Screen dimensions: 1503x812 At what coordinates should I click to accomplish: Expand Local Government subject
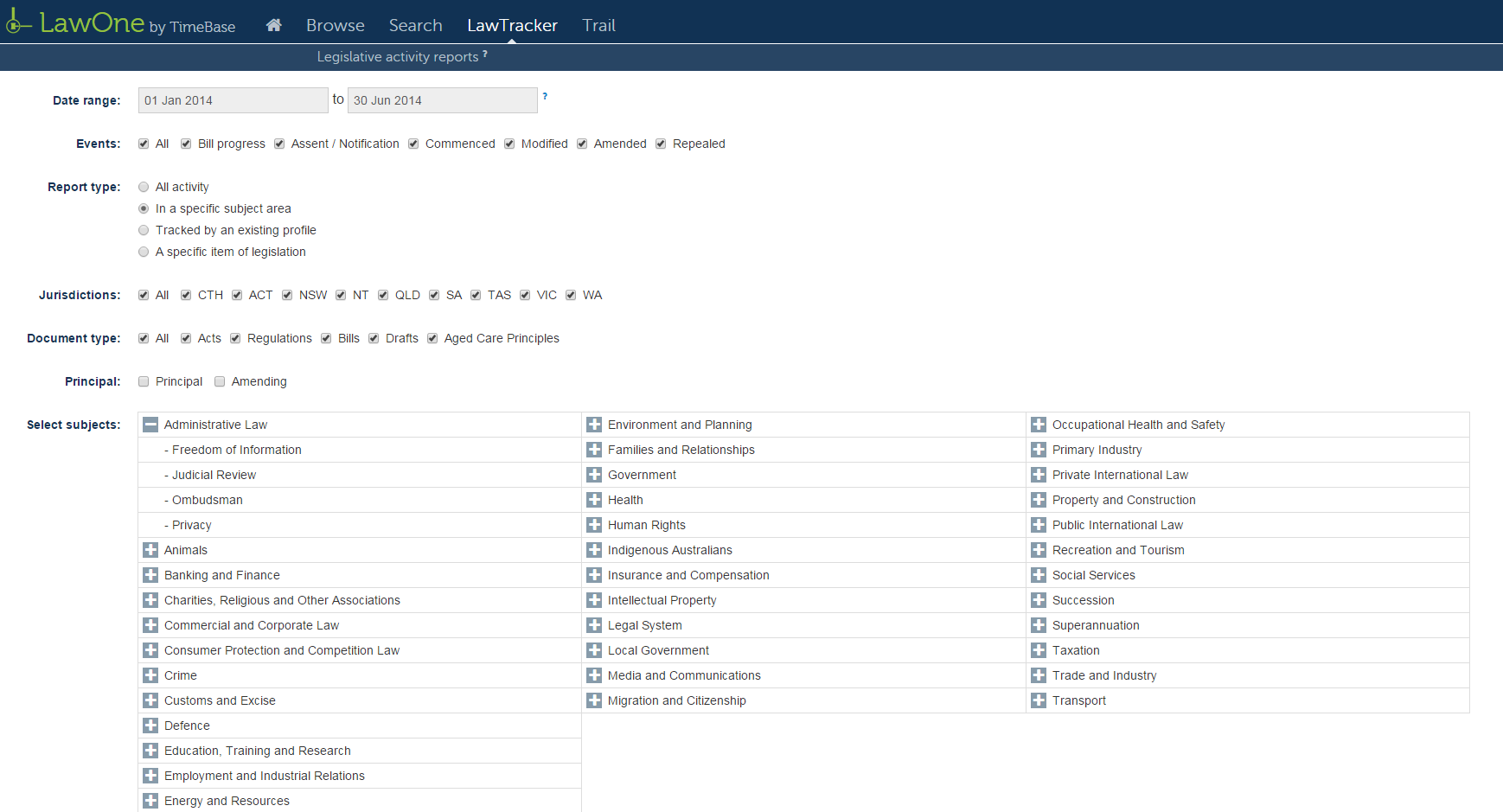[x=594, y=650]
